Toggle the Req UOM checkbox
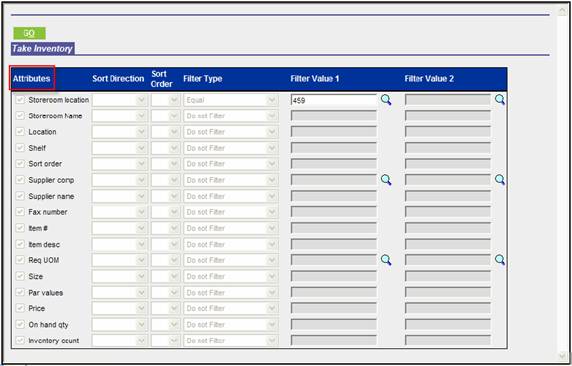The width and height of the screenshot is (572, 366). [20, 260]
